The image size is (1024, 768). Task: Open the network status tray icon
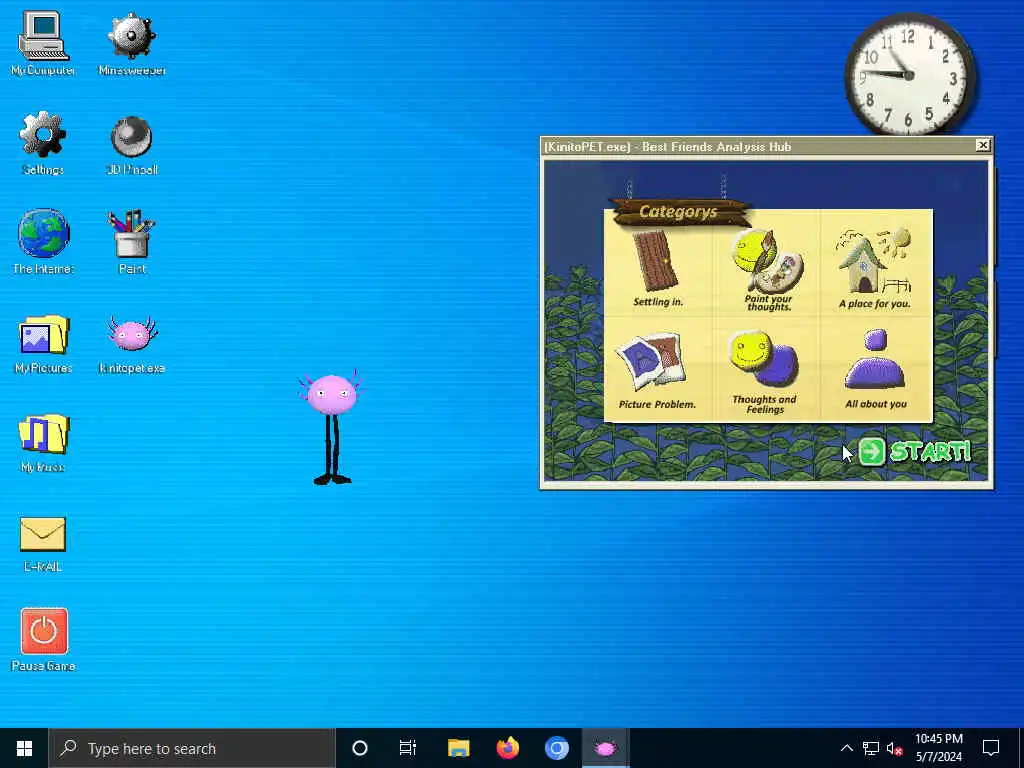click(x=871, y=748)
